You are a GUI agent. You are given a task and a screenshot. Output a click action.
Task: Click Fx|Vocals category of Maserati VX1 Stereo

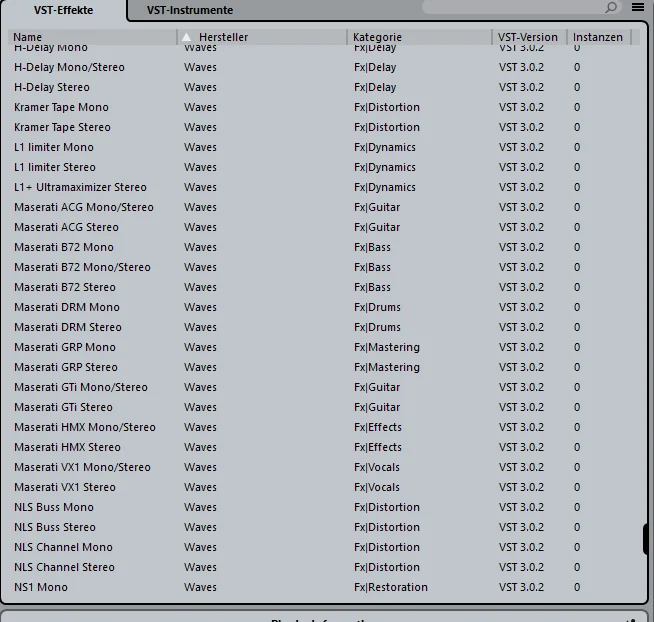(x=377, y=487)
